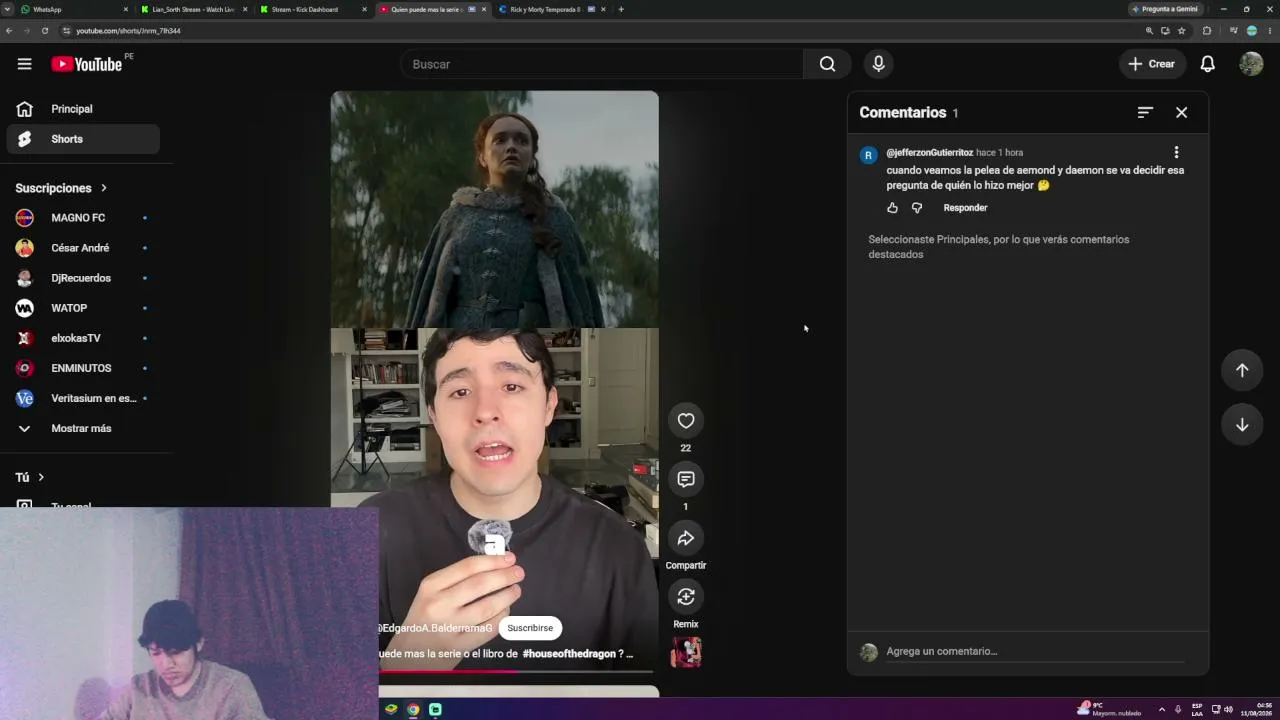The width and height of the screenshot is (1280, 720).
Task: Open the taskbar clock and date
Action: tap(1258, 709)
